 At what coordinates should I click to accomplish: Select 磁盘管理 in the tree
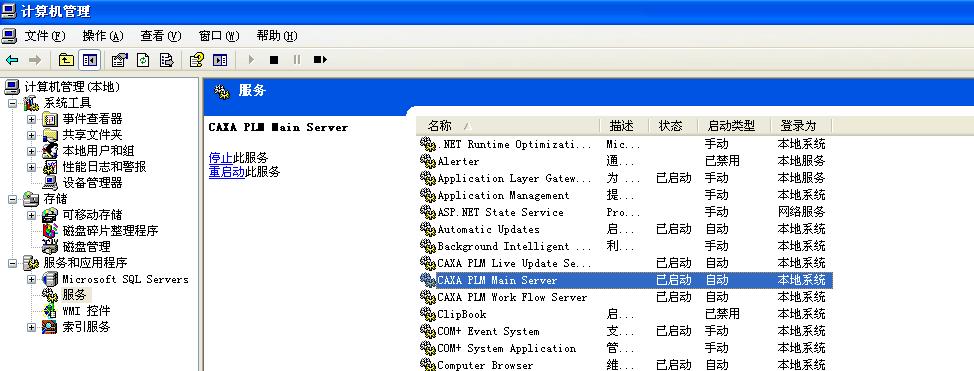pyautogui.click(x=86, y=247)
